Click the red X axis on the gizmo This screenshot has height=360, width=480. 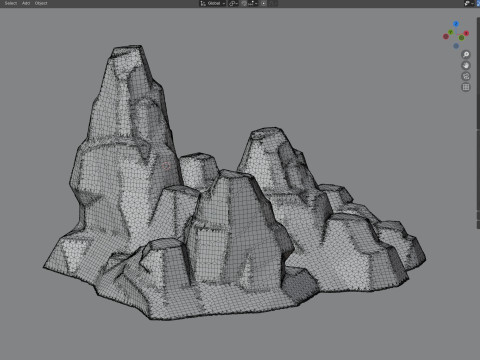(x=466, y=33)
